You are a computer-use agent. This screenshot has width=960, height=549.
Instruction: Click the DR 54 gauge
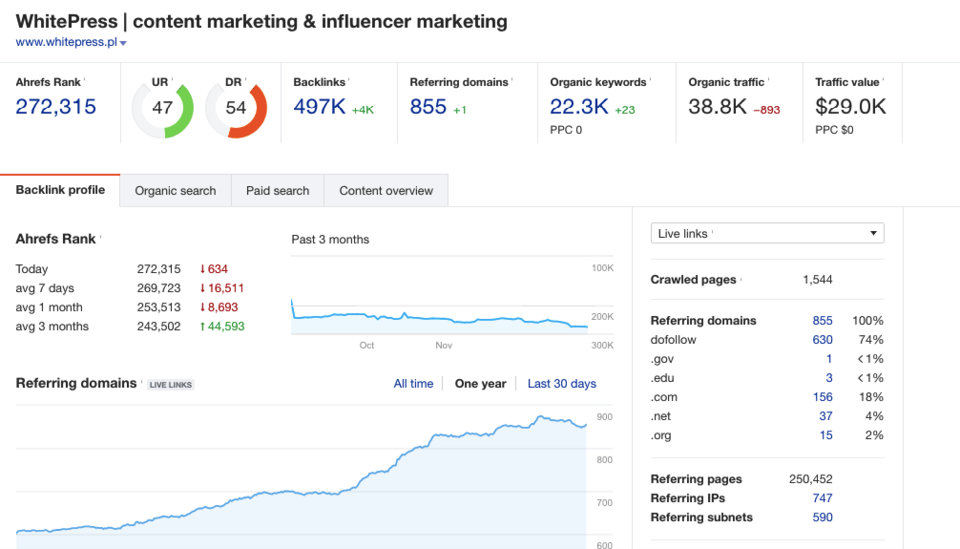236,108
